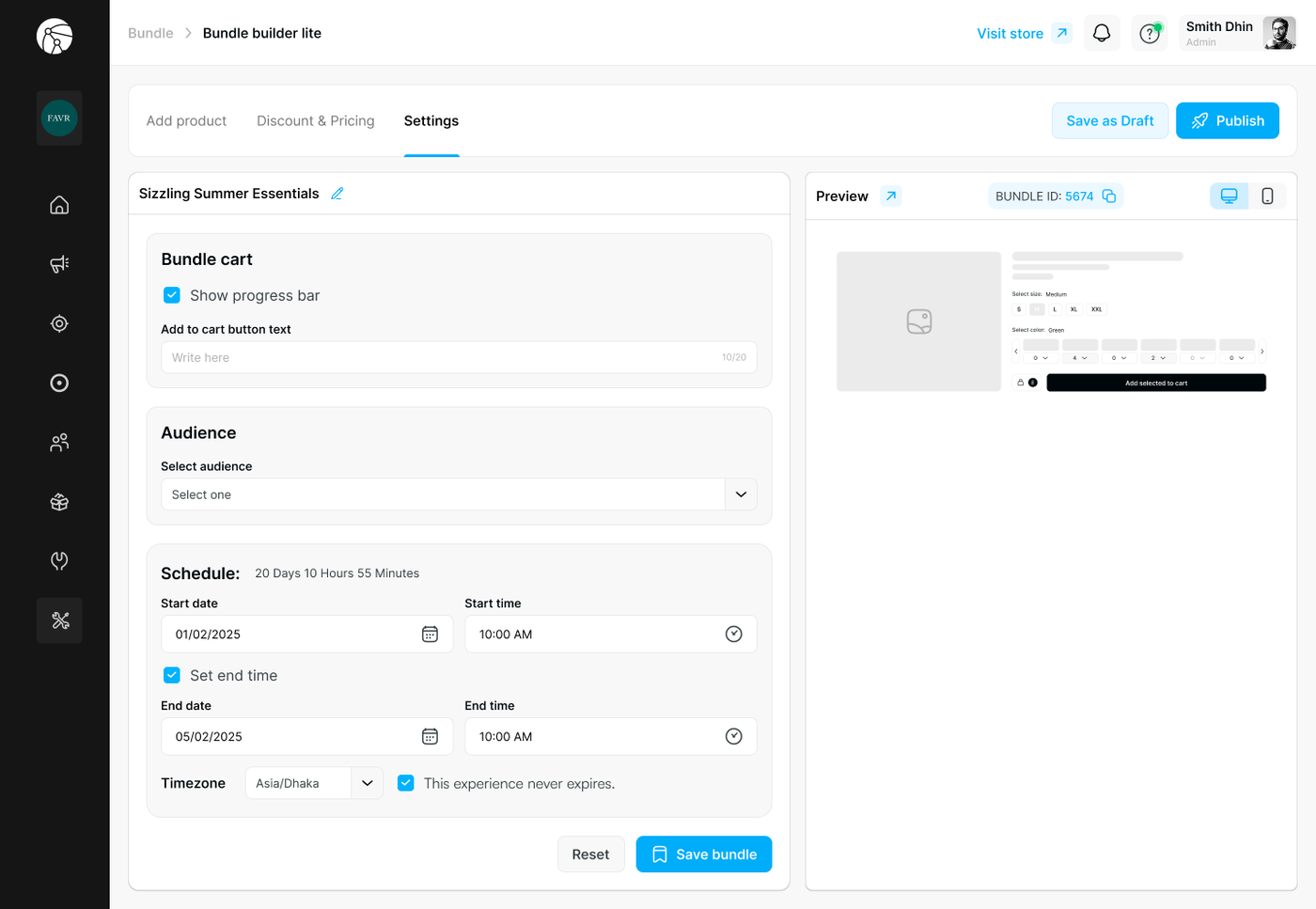This screenshot has width=1316, height=909.
Task: Open the start date calendar picker
Action: (x=430, y=635)
